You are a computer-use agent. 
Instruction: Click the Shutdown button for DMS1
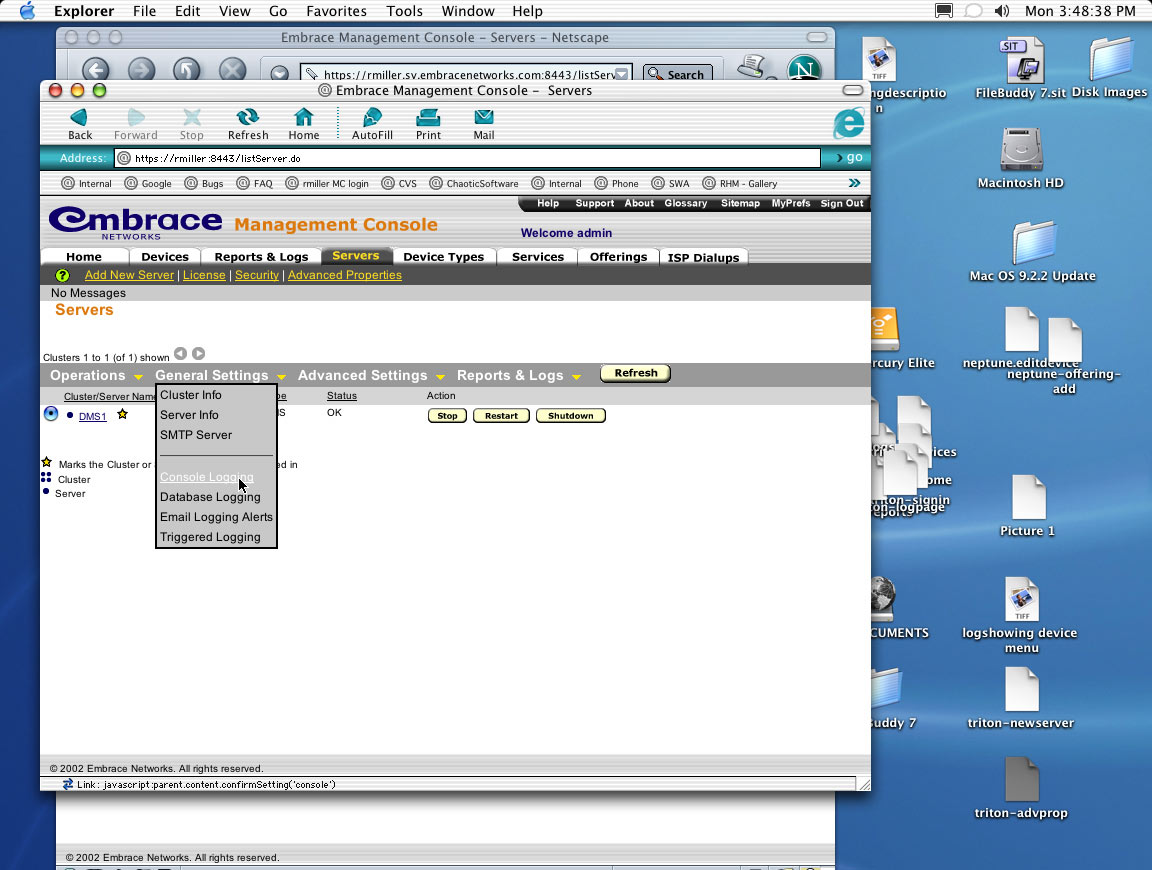[570, 416]
